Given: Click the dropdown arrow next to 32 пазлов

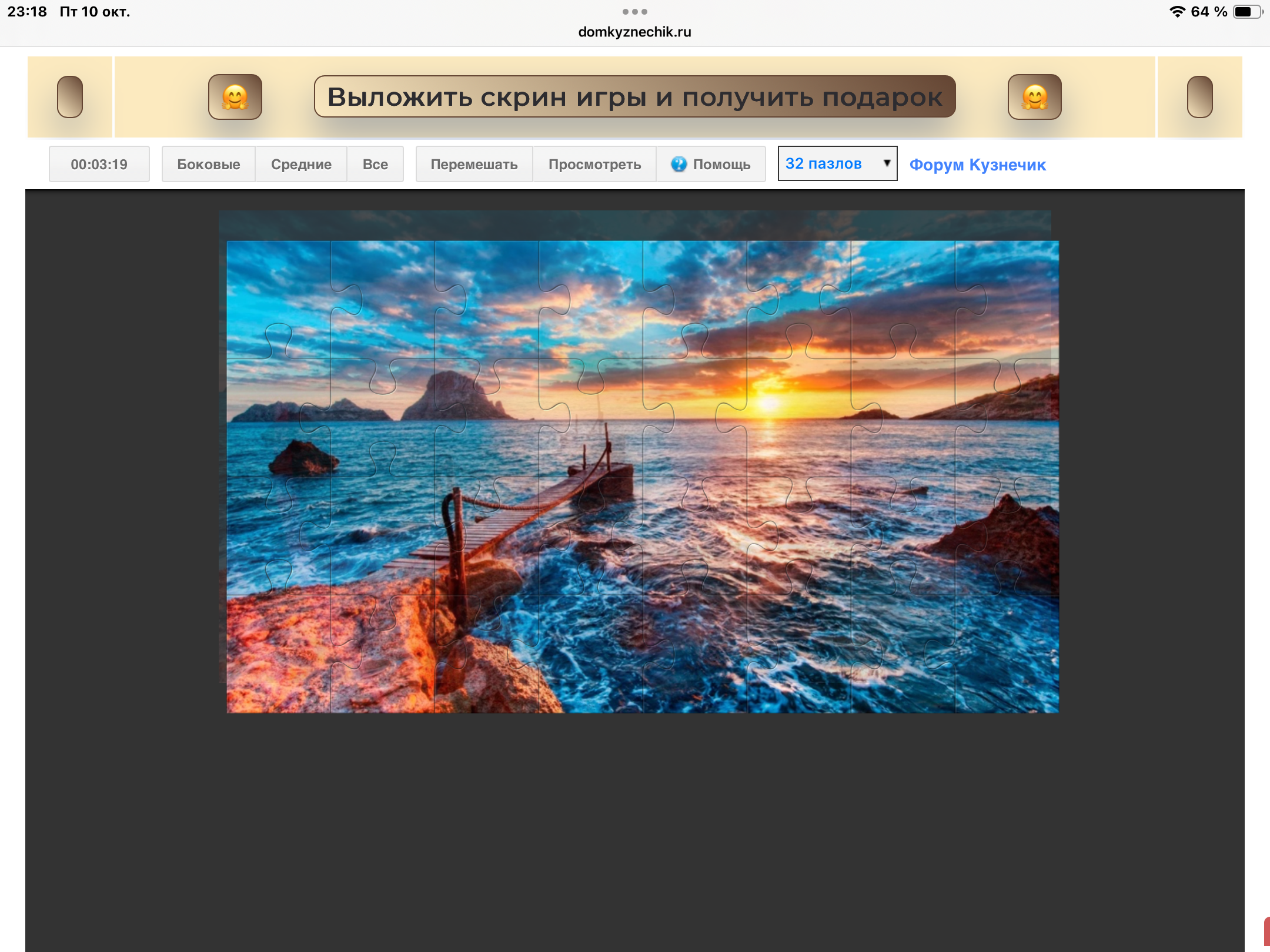Looking at the screenshot, I should 887,163.
